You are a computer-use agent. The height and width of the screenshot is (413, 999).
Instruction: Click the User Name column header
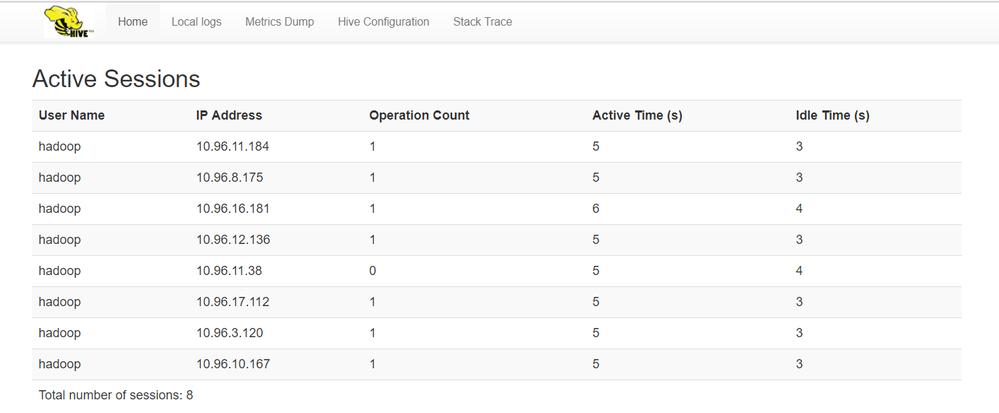(x=72, y=116)
